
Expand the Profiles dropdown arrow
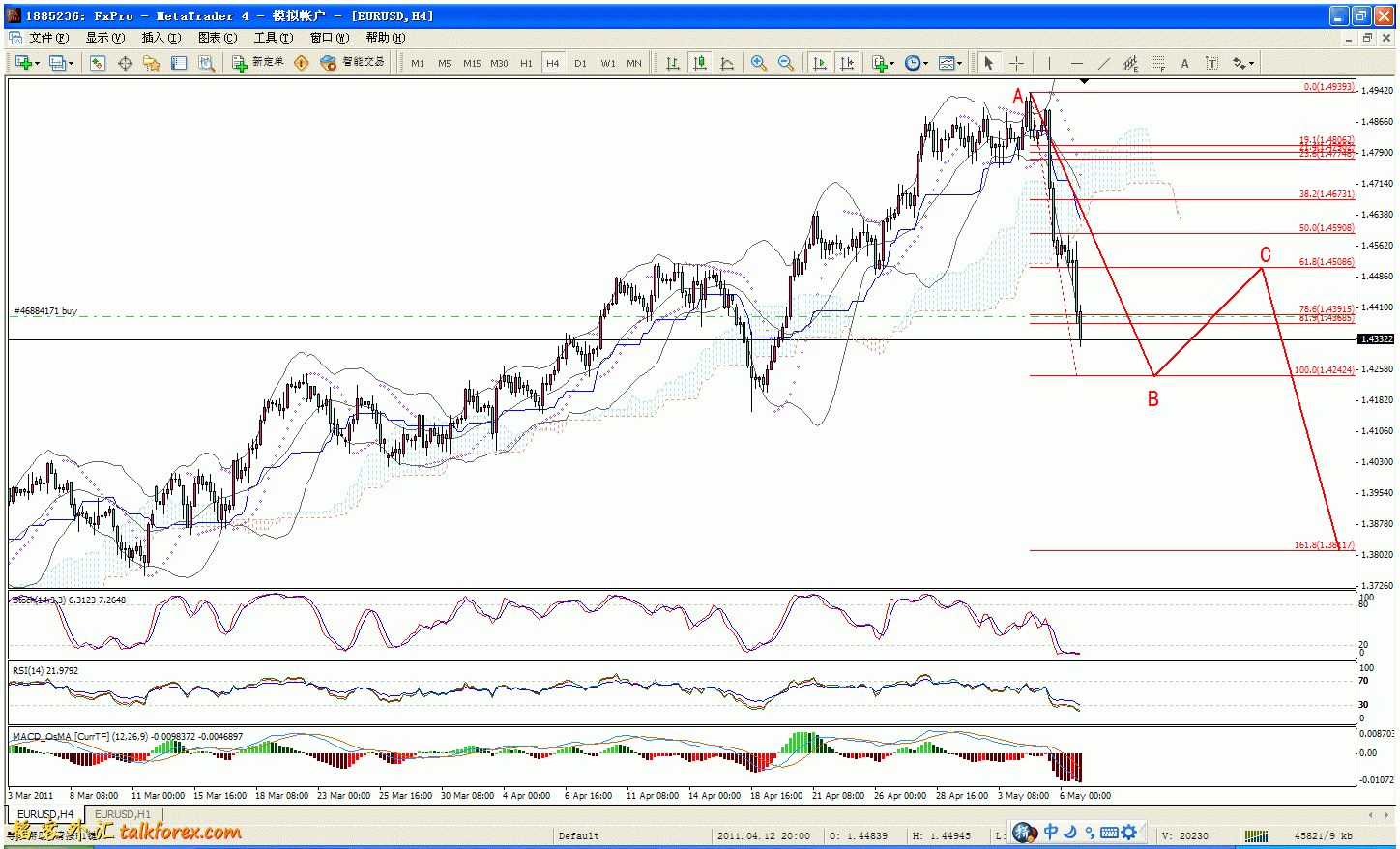71,64
